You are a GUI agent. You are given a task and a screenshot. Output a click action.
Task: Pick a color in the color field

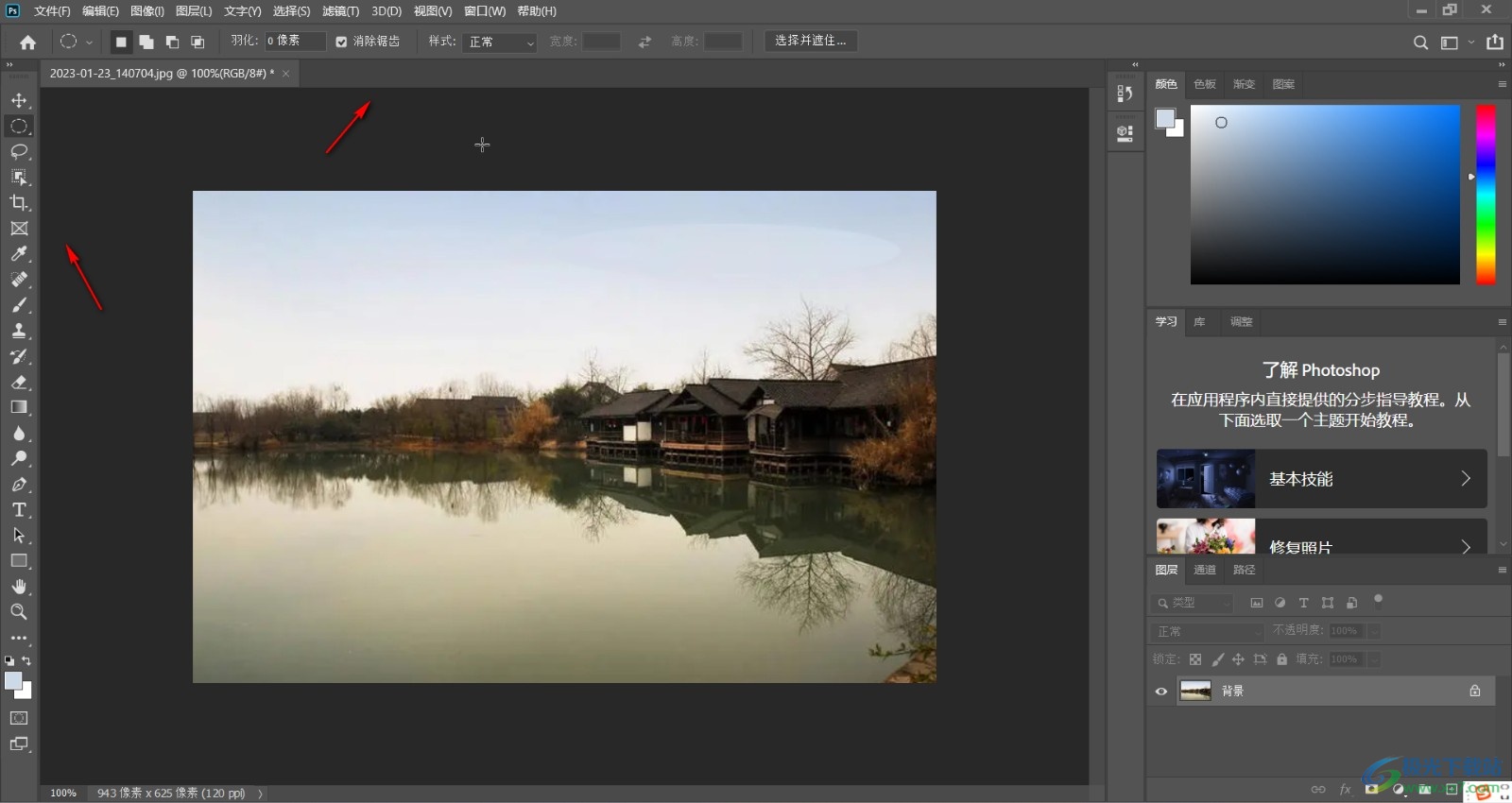(x=1325, y=194)
